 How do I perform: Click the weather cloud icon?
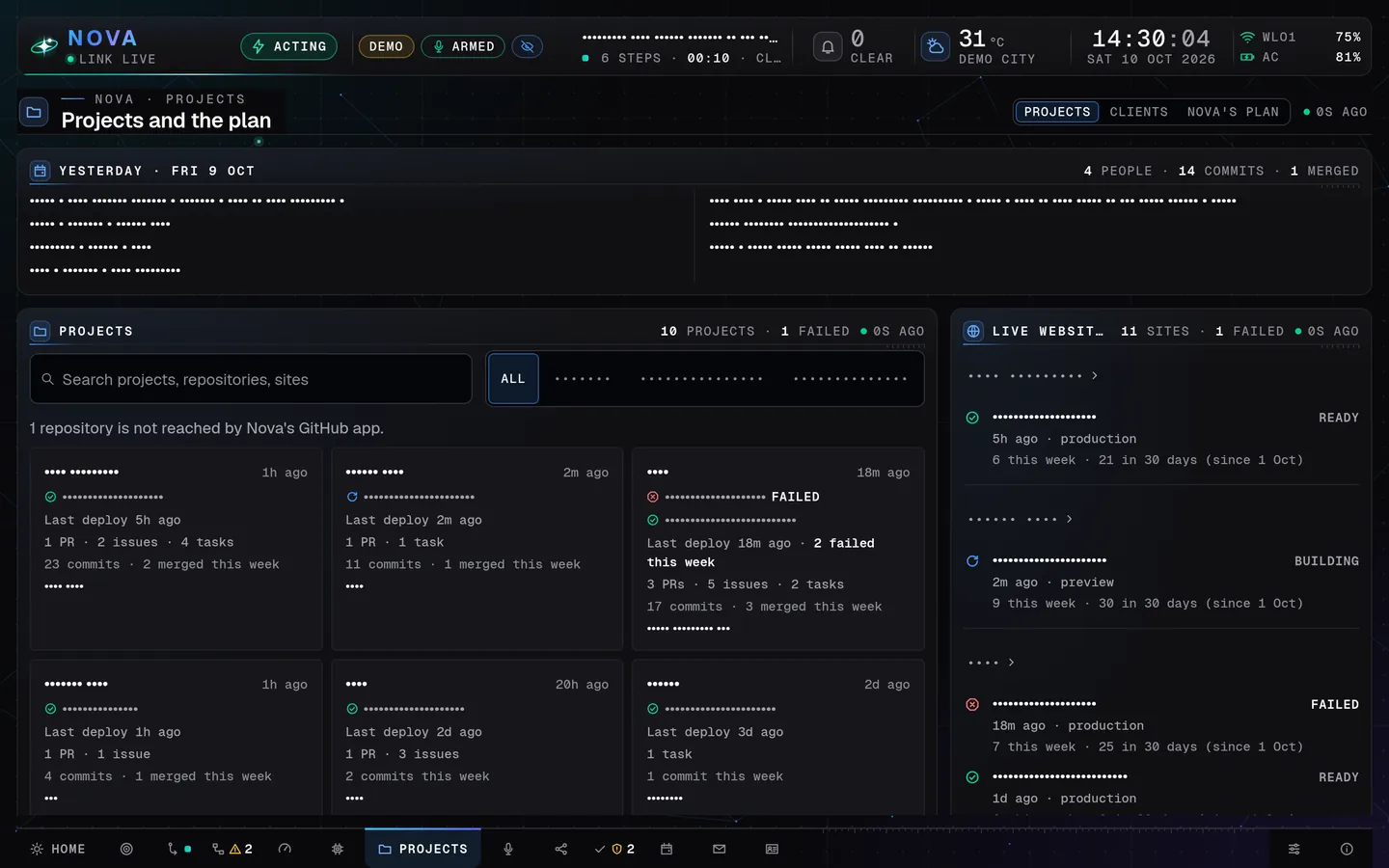(x=935, y=46)
